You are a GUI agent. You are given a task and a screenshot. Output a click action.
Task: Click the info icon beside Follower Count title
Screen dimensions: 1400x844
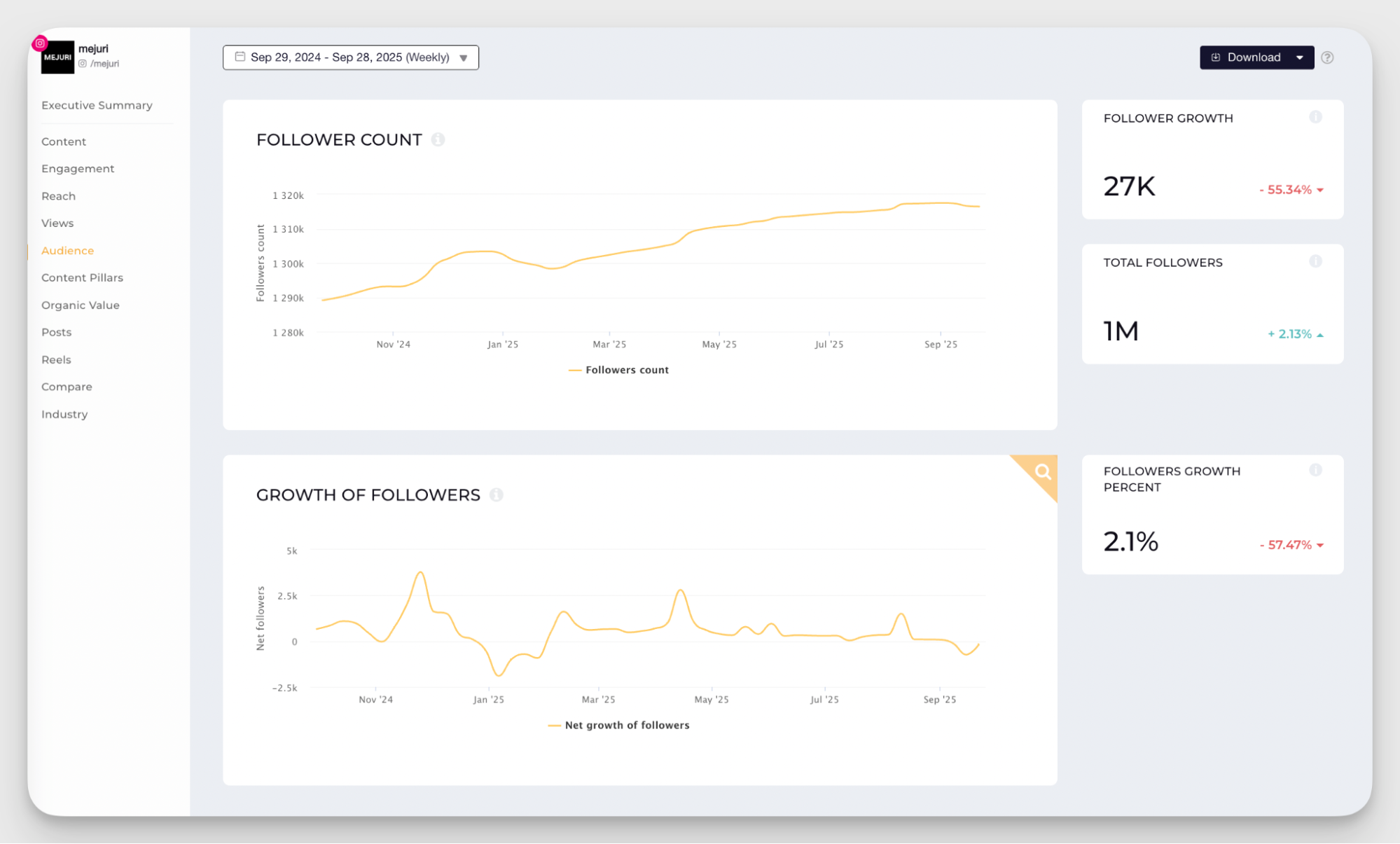(x=438, y=139)
